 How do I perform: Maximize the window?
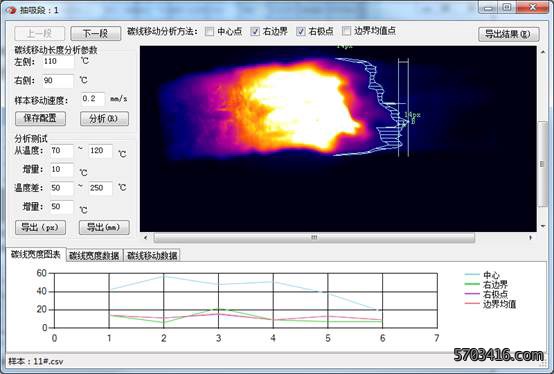click(507, 8)
